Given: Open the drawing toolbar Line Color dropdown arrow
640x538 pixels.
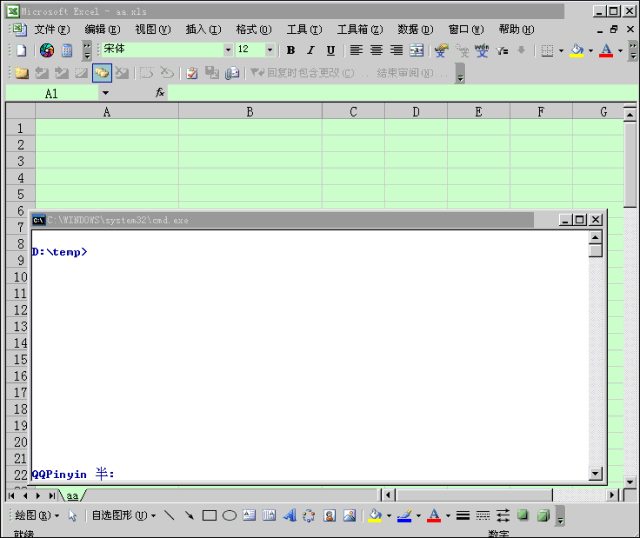Looking at the screenshot, I should click(x=418, y=516).
